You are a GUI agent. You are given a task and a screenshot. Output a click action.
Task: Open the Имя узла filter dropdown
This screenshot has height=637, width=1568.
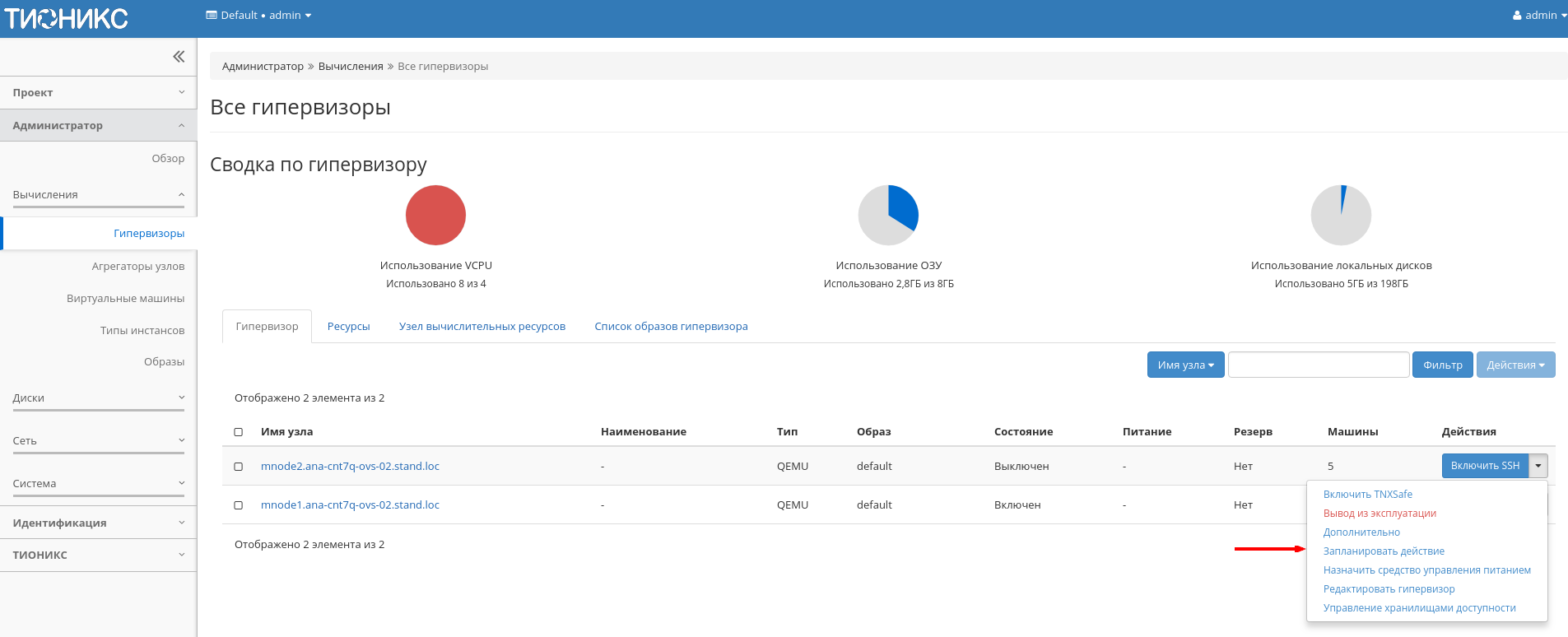click(x=1185, y=365)
